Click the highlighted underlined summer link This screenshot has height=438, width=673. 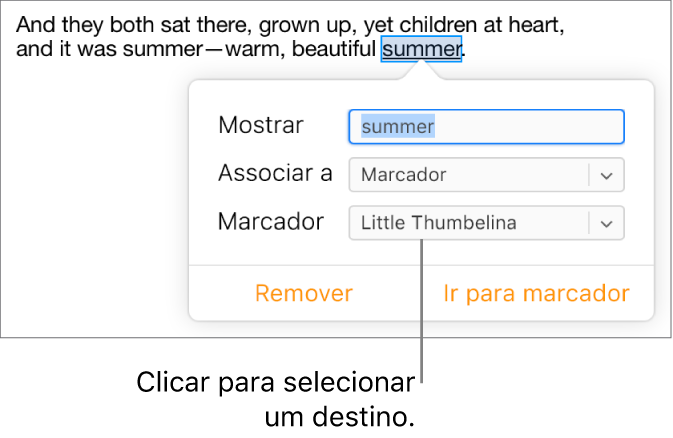[x=422, y=48]
